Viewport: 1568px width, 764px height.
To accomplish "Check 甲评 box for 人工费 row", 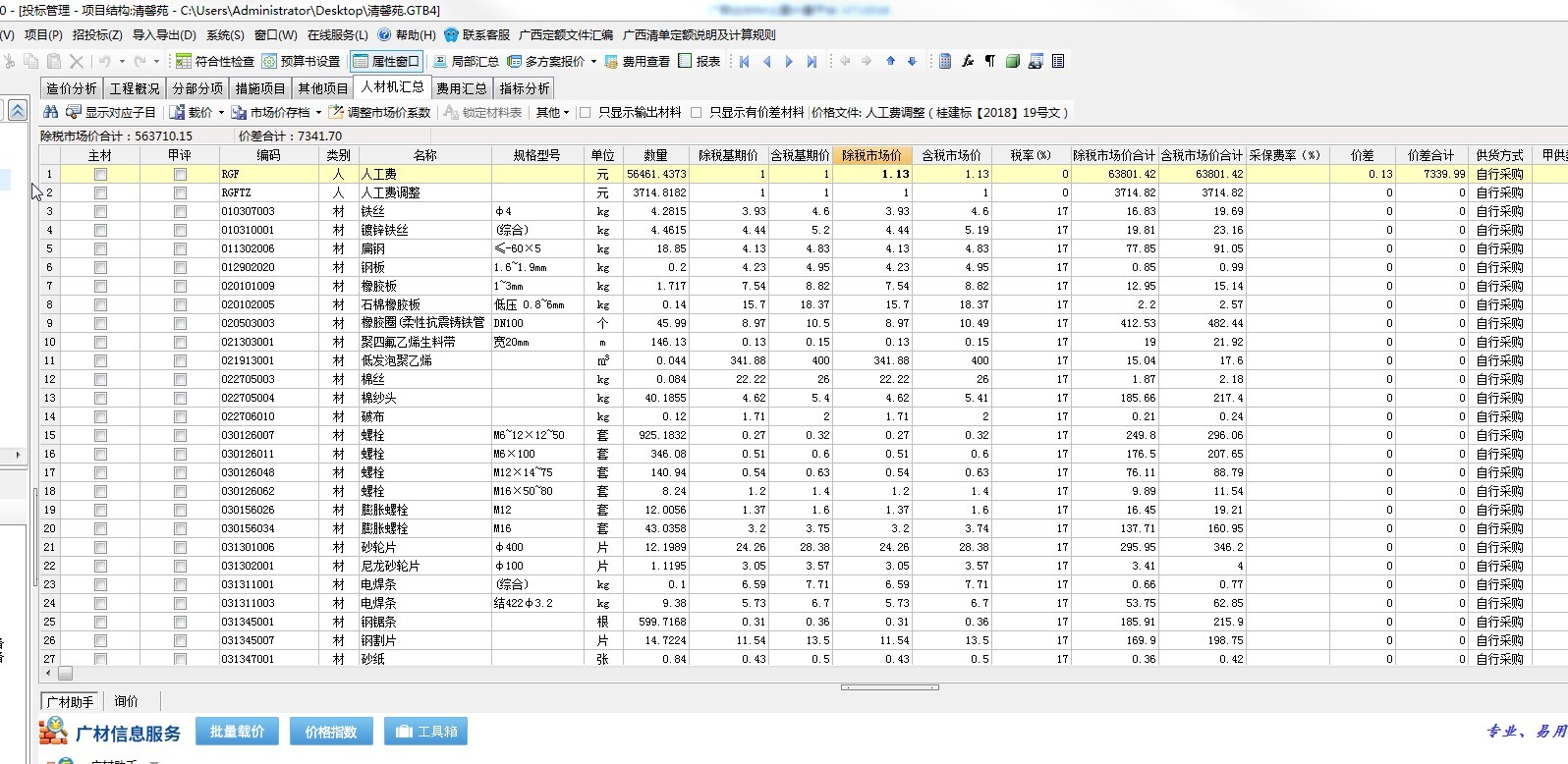I will point(180,174).
